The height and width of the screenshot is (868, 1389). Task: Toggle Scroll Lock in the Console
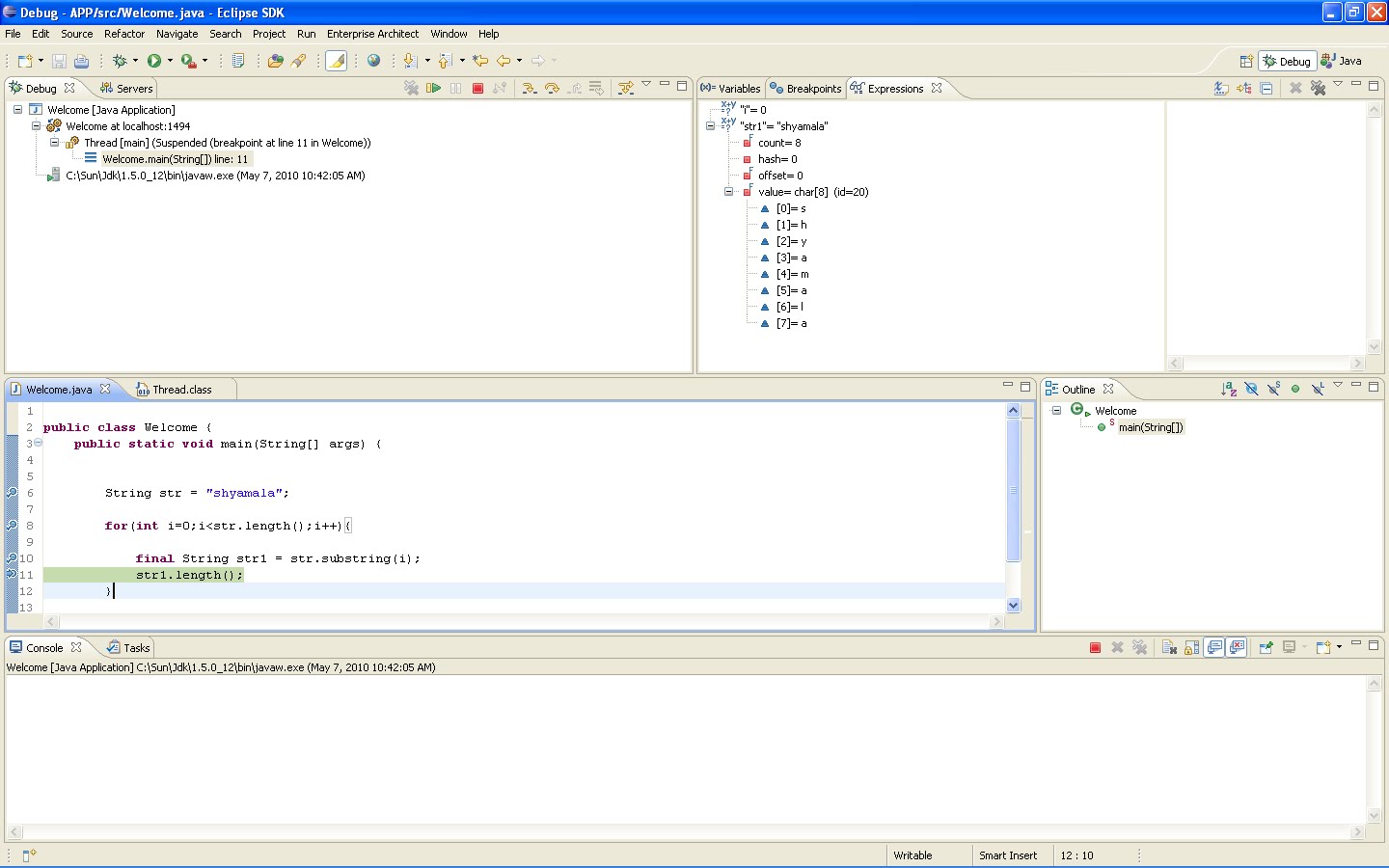coord(1192,647)
